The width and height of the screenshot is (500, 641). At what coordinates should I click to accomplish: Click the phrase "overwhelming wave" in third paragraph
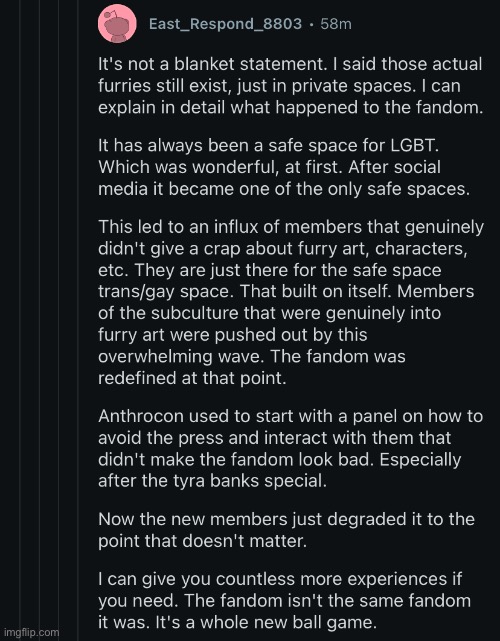(182, 356)
